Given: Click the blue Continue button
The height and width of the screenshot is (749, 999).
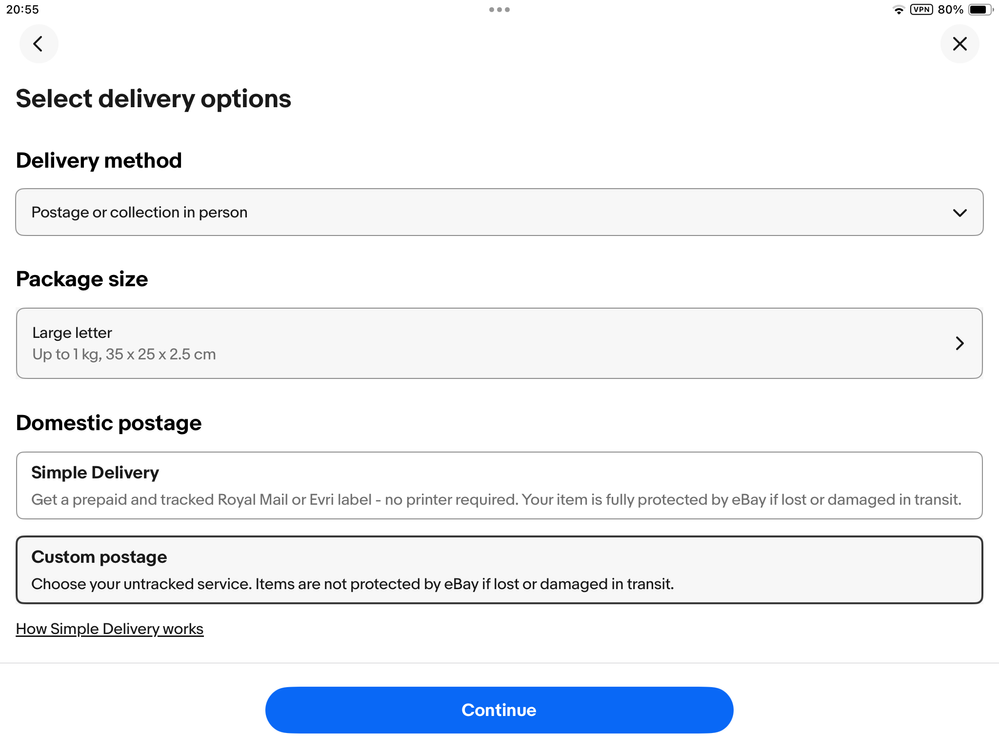Looking at the screenshot, I should tap(500, 710).
